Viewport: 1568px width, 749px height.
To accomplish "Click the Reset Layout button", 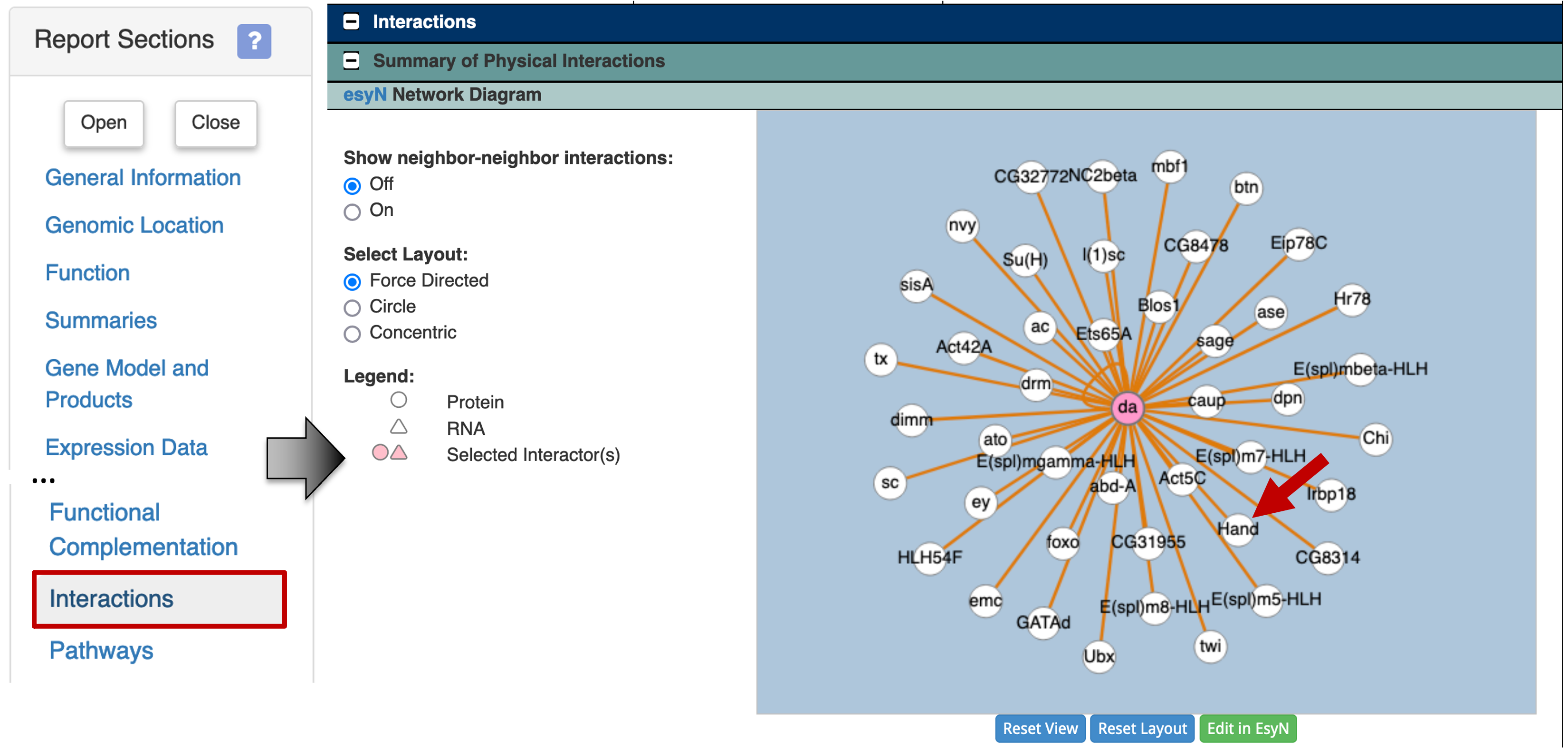I will 1142,728.
